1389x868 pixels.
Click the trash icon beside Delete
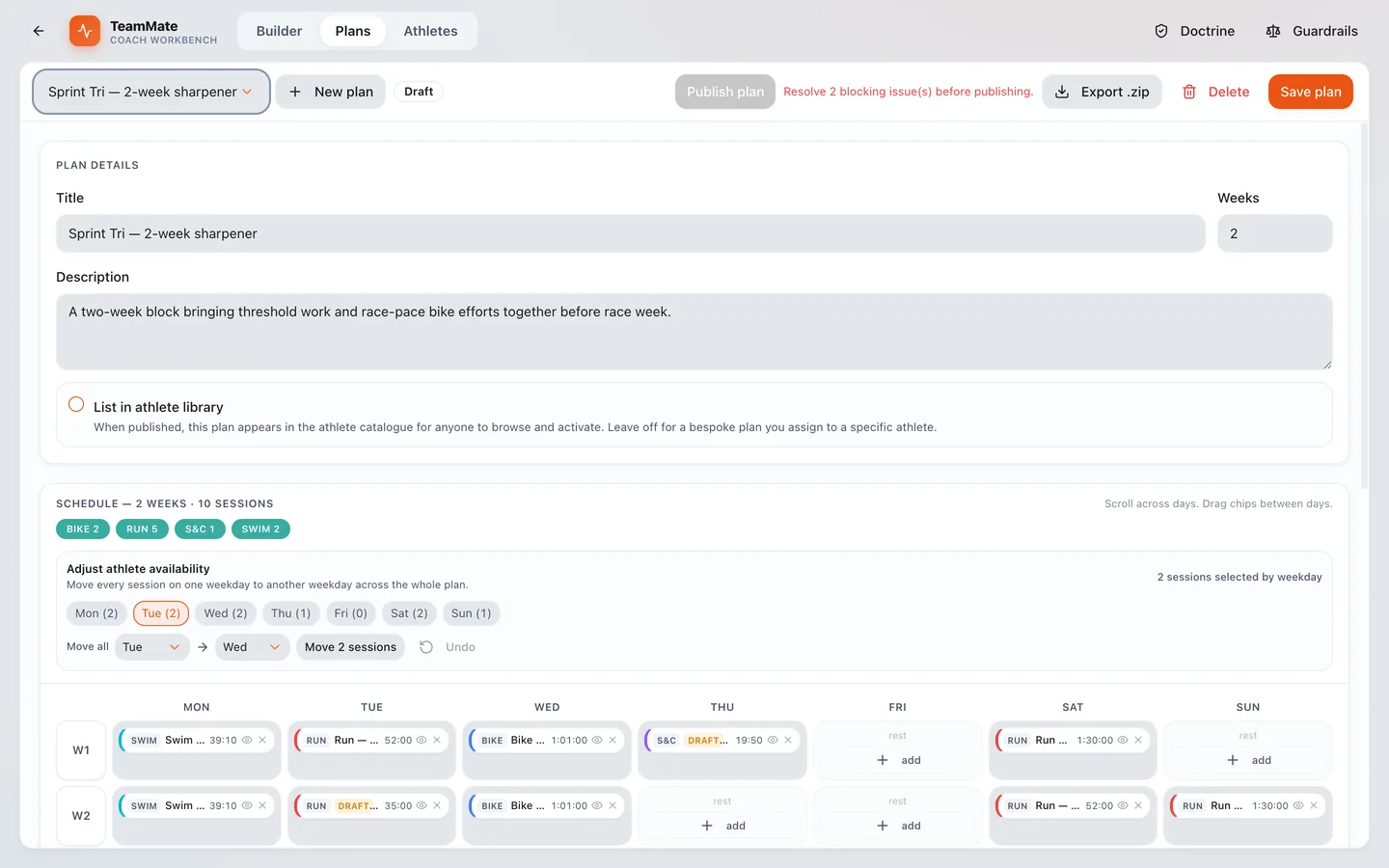[1189, 92]
